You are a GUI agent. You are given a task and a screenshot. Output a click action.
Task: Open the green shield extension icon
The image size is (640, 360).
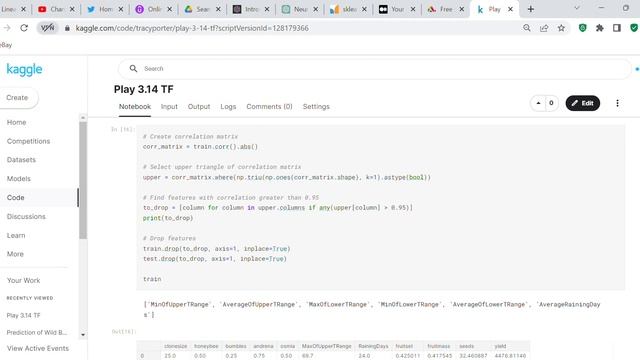click(x=582, y=28)
